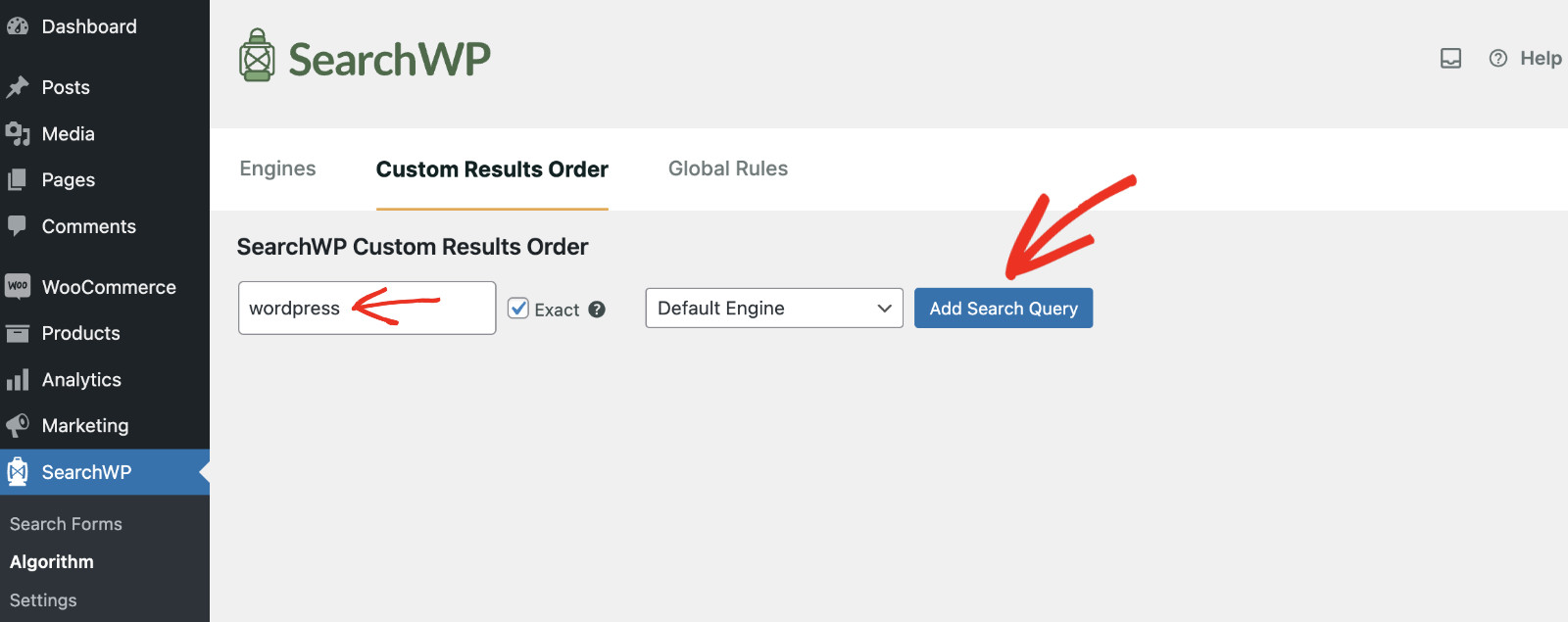Click the Help question mark icon

click(x=1497, y=59)
